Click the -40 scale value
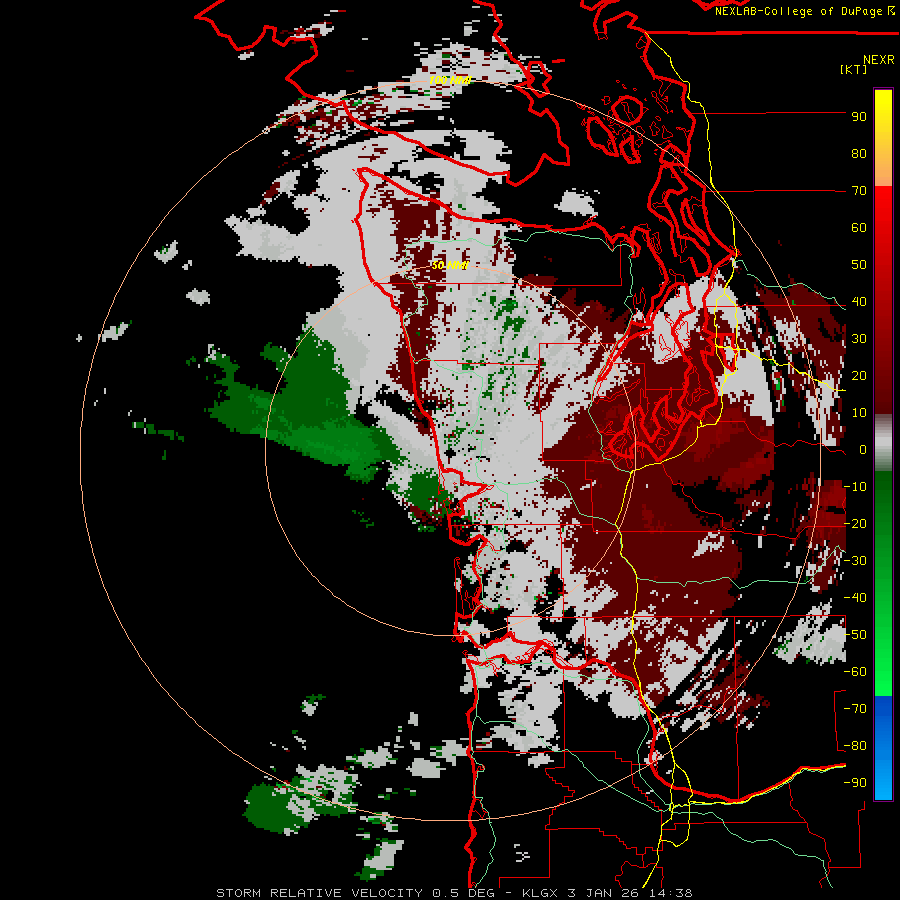Image resolution: width=900 pixels, height=900 pixels. [x=855, y=598]
